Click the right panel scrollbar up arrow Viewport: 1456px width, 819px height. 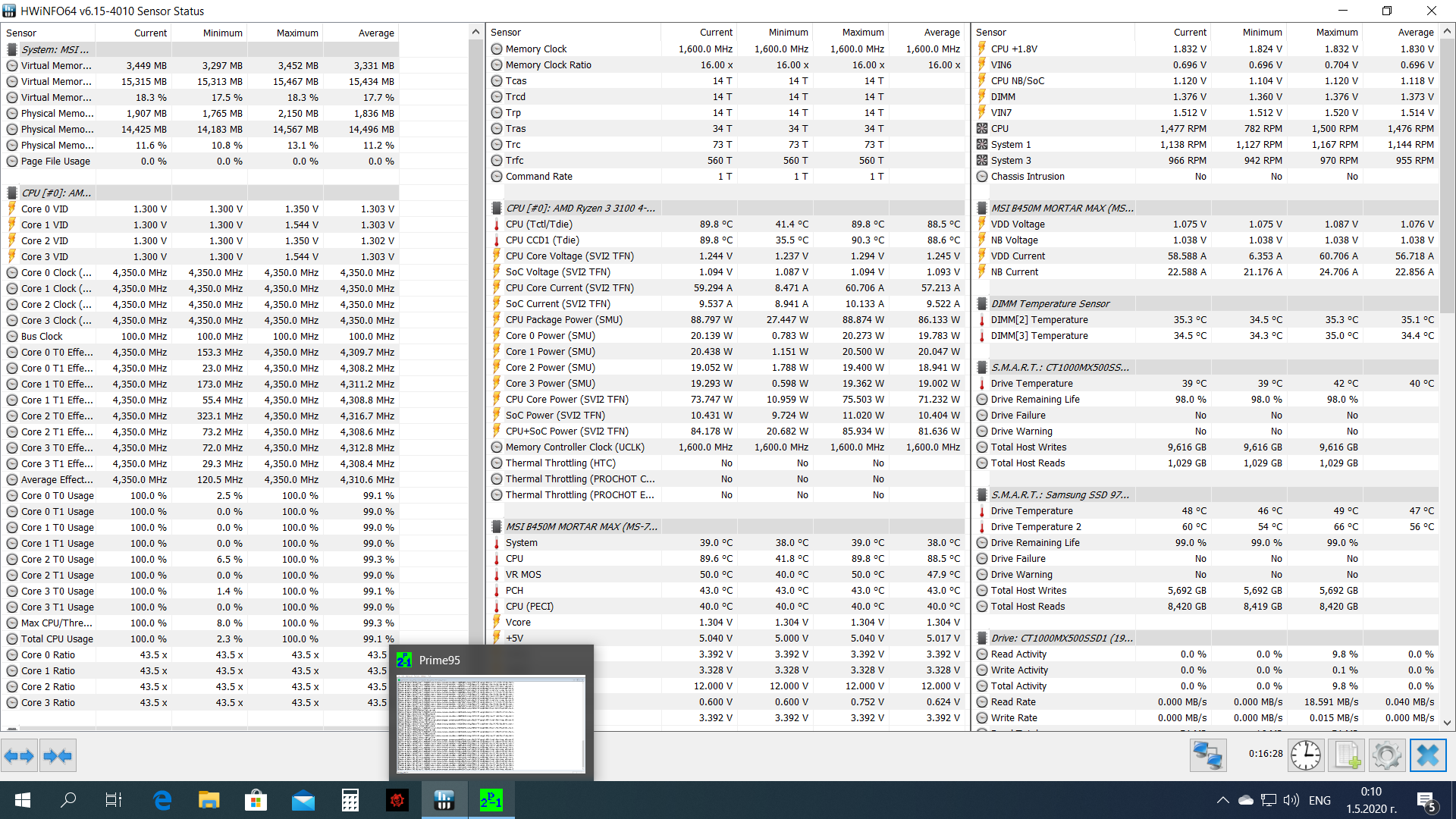tap(1448, 31)
